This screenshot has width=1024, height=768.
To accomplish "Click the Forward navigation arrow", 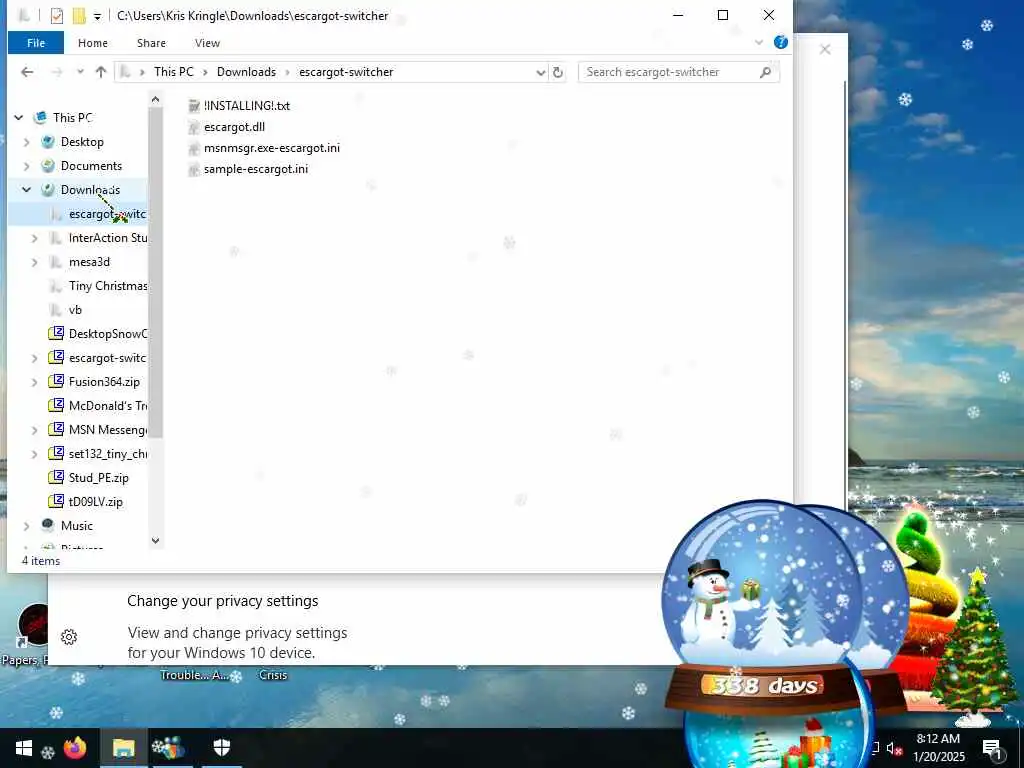I will pyautogui.click(x=57, y=72).
